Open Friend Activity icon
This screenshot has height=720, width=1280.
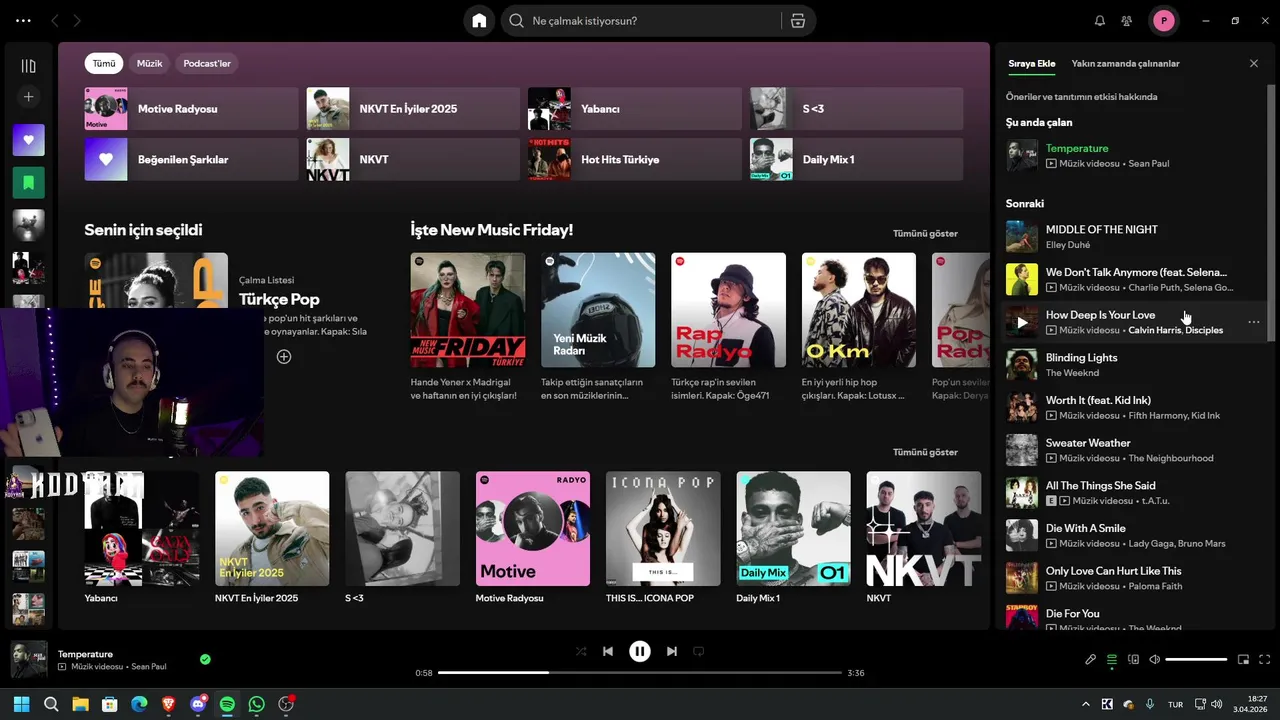click(1127, 21)
